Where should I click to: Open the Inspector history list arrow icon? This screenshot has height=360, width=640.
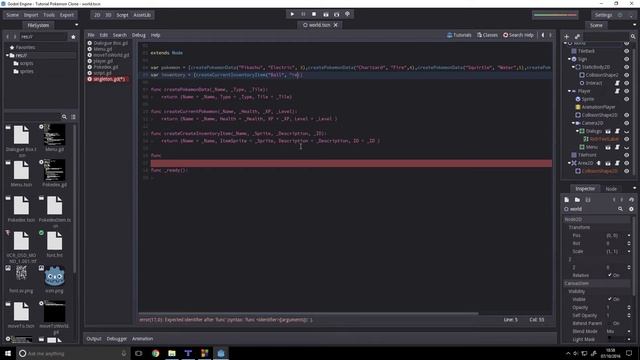(631, 200)
